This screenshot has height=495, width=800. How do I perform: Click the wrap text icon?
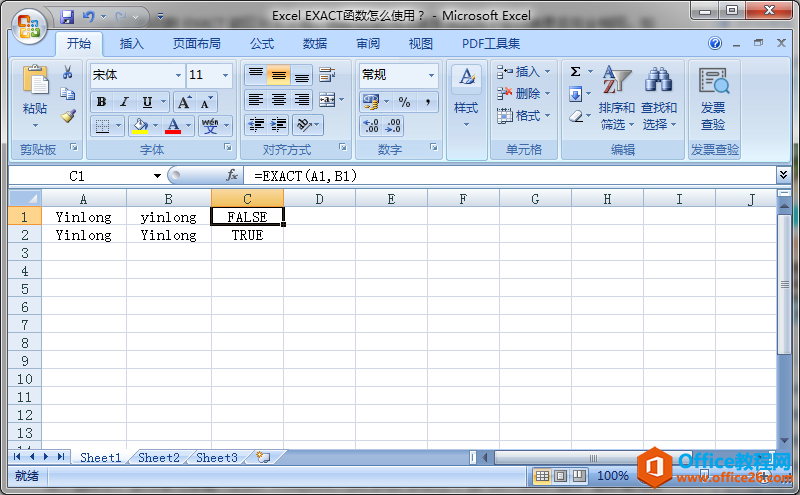click(327, 75)
